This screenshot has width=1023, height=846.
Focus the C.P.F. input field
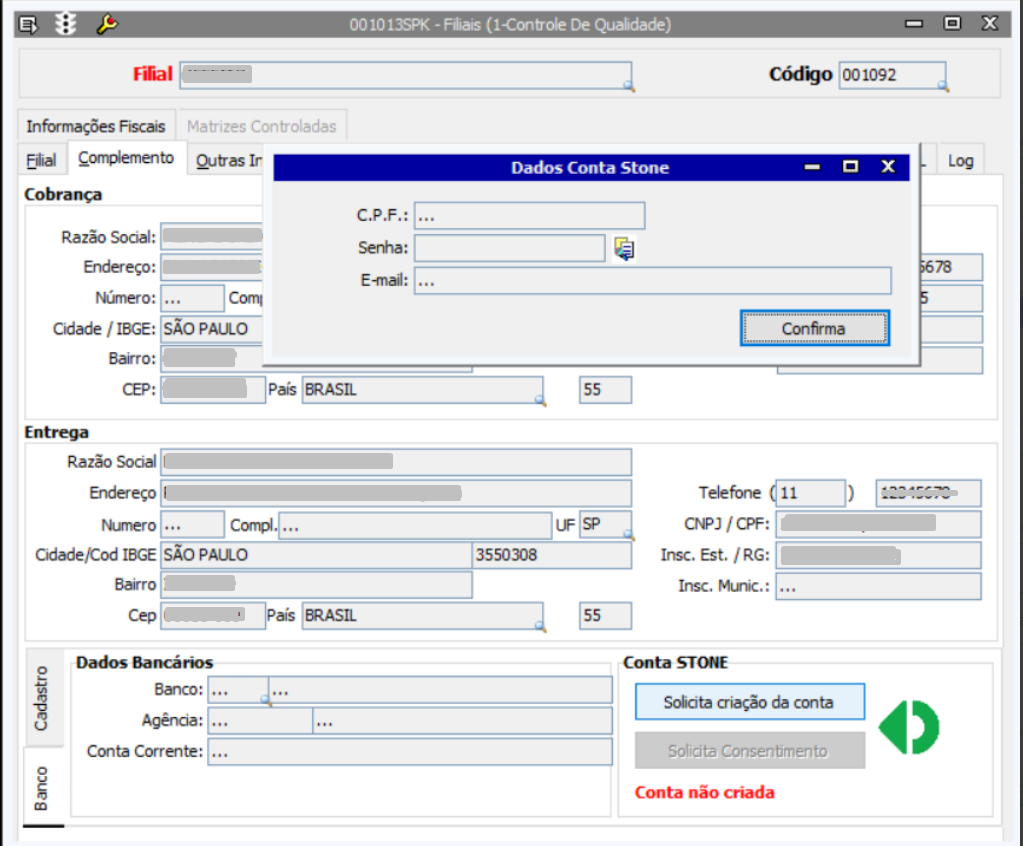(x=529, y=216)
